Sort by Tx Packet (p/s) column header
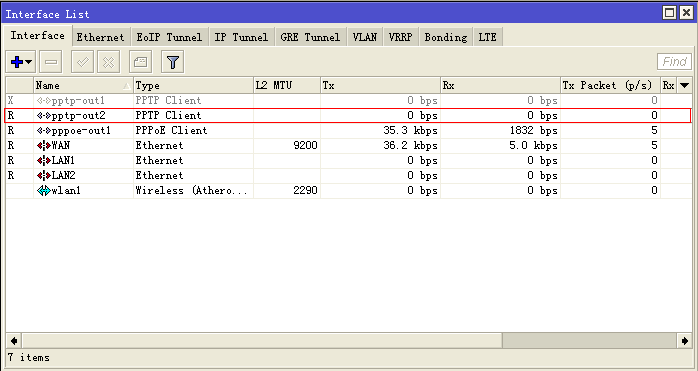The image size is (698, 371). [x=610, y=85]
